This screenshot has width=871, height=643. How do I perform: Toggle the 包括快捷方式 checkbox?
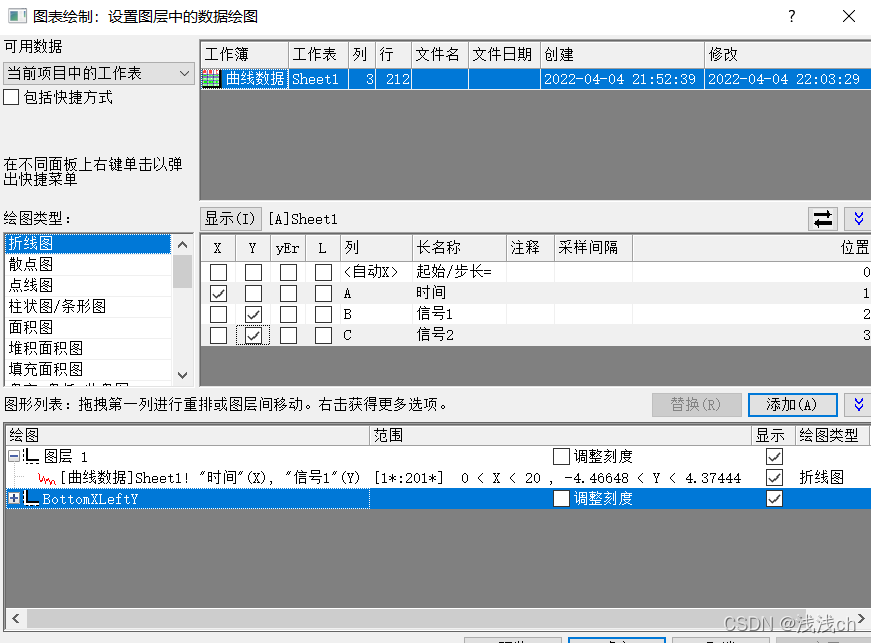click(11, 98)
